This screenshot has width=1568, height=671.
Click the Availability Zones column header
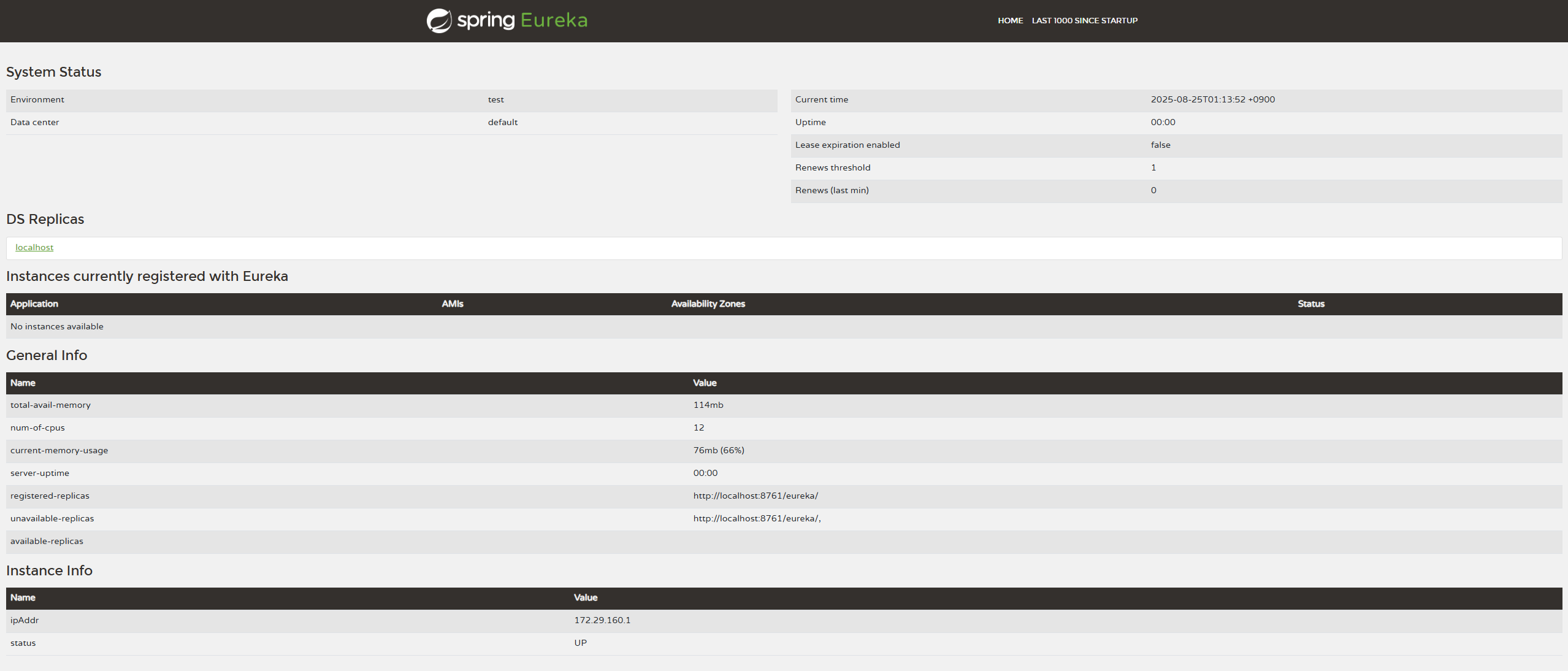coord(708,304)
